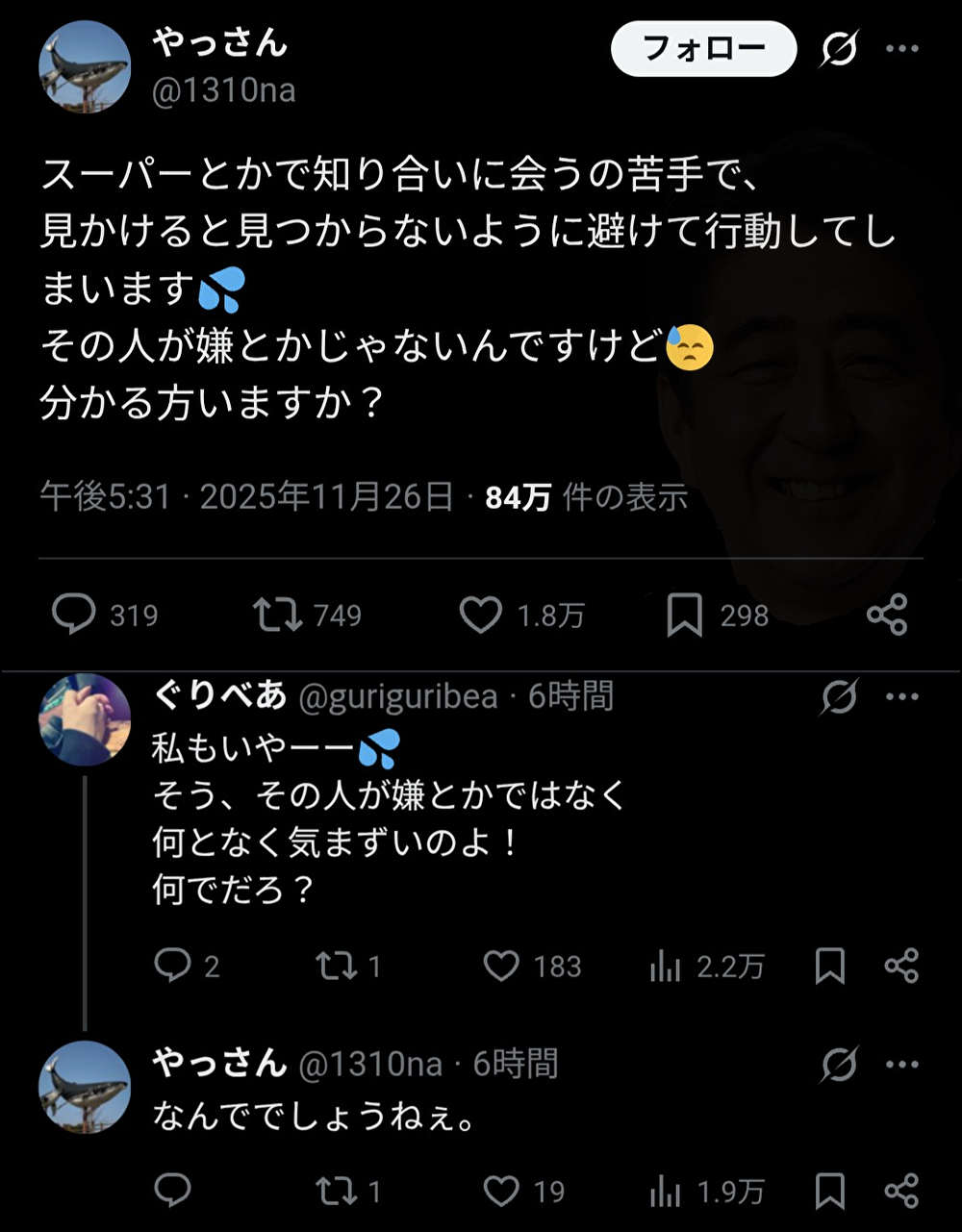This screenshot has width=962, height=1232.
Task: Share ぐりべあ's reply
Action: click(900, 966)
